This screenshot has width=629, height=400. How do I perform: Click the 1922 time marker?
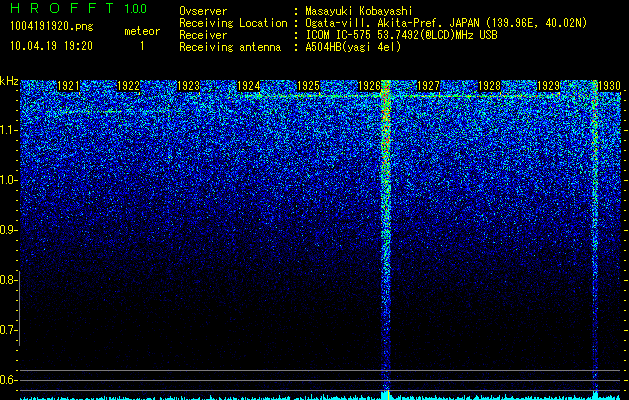128,86
